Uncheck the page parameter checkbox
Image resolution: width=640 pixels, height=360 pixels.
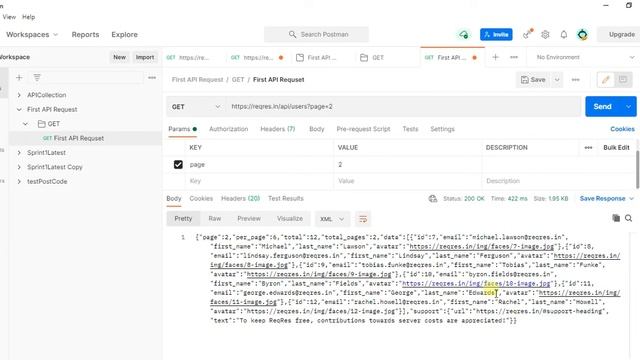tap(178, 164)
